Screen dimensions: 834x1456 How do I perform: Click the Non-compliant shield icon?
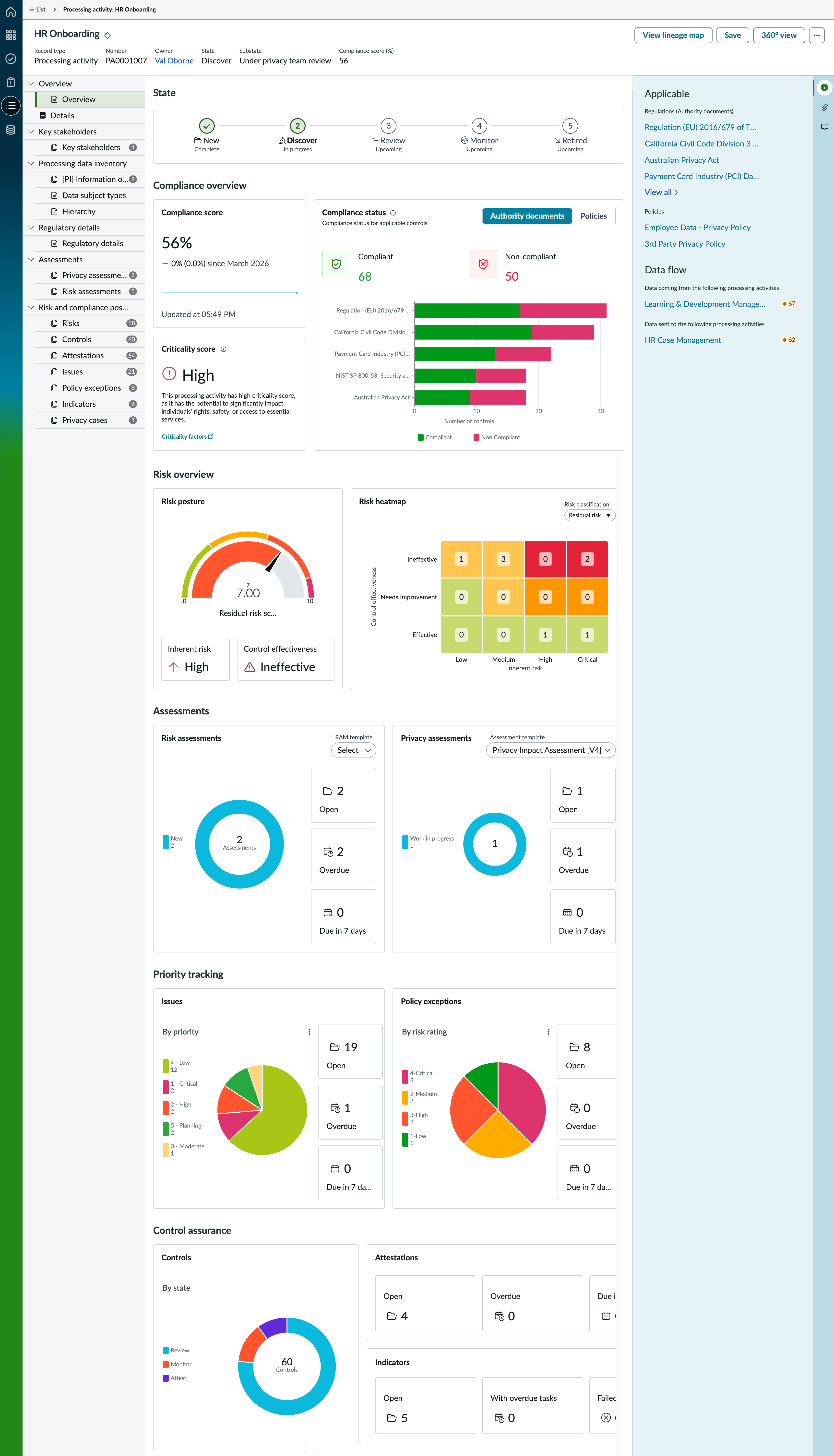click(x=483, y=264)
